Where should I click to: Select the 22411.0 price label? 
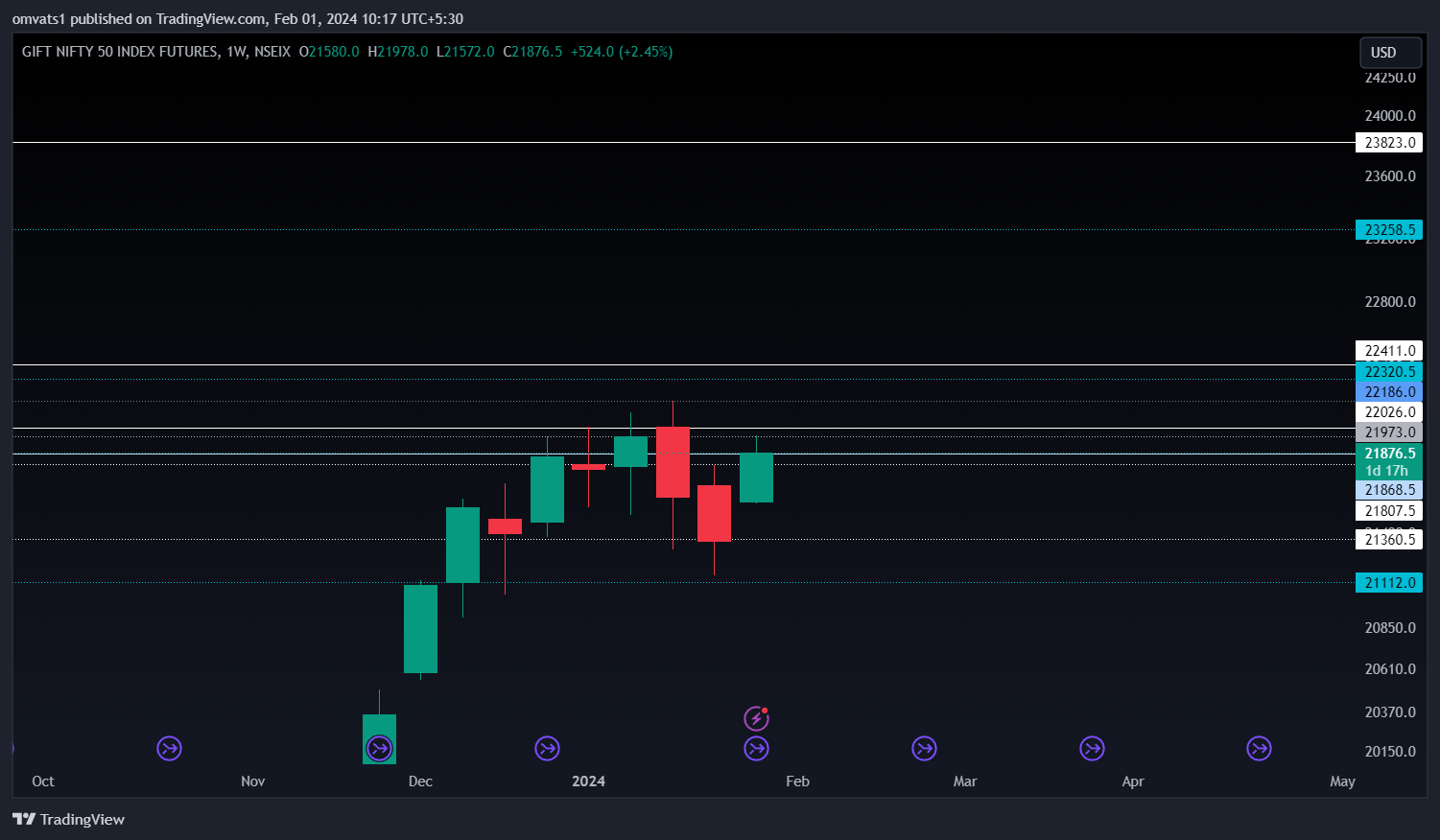tap(1389, 351)
